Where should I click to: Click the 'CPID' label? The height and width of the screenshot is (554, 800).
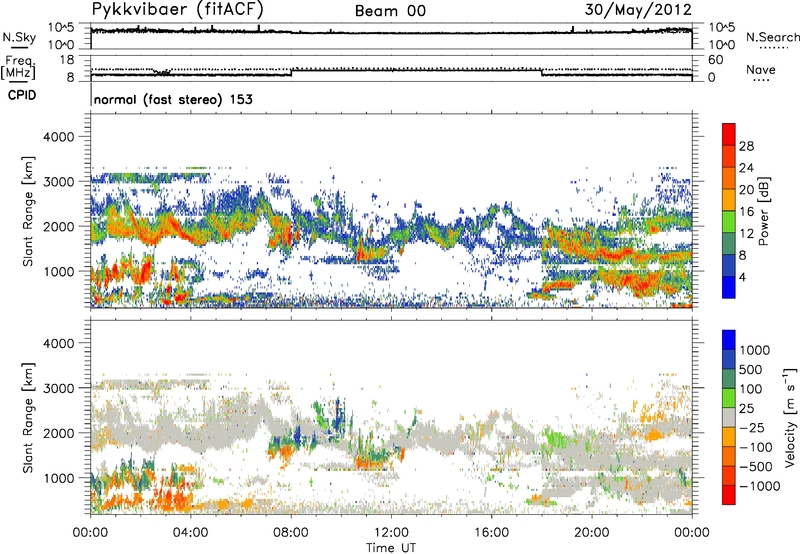[22, 95]
